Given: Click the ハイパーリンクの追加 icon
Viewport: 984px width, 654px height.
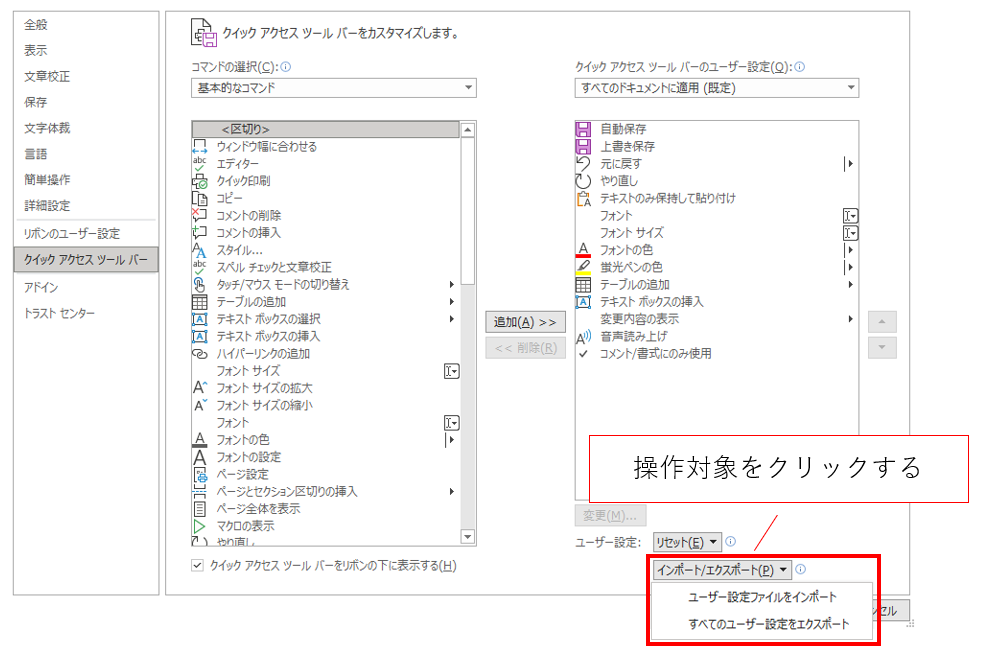Looking at the screenshot, I should point(199,353).
